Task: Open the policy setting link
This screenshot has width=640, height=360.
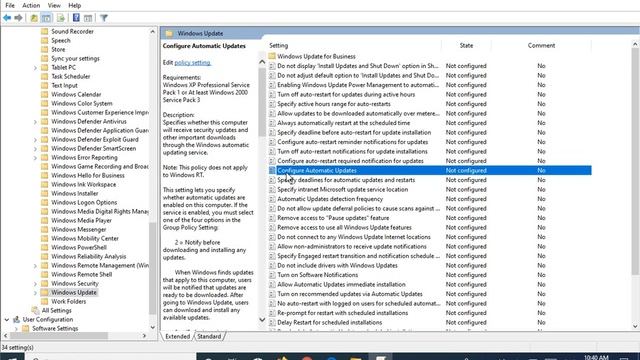Action: [x=192, y=62]
